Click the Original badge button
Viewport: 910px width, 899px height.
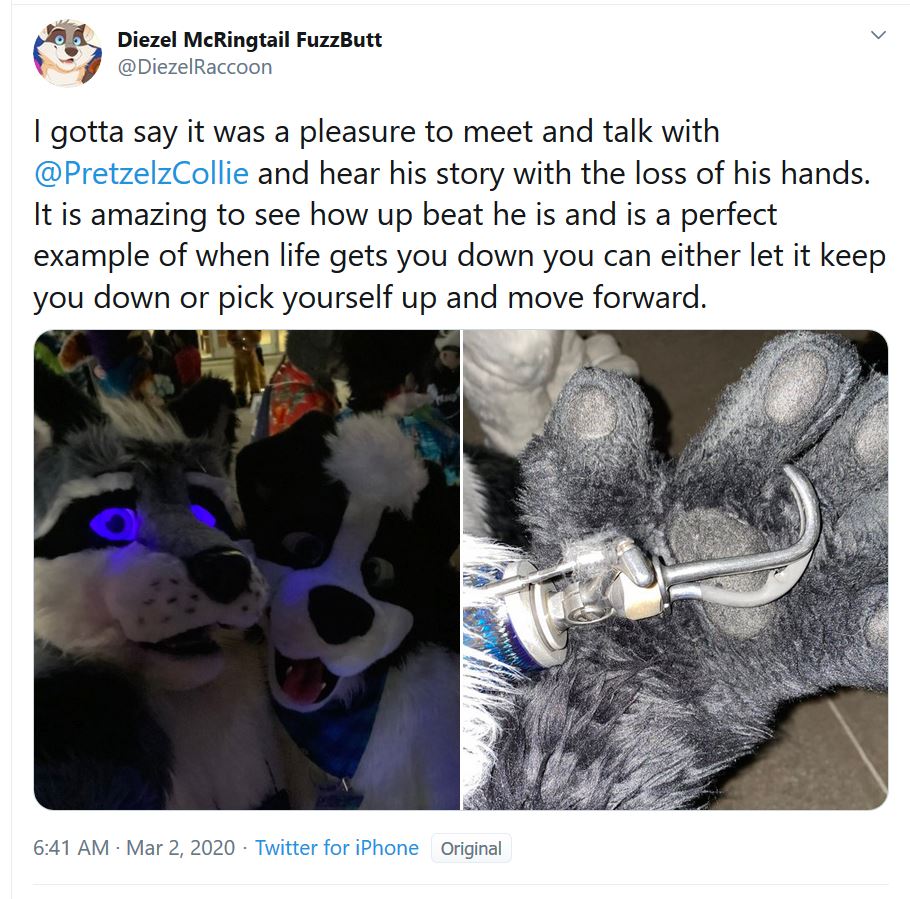click(471, 849)
